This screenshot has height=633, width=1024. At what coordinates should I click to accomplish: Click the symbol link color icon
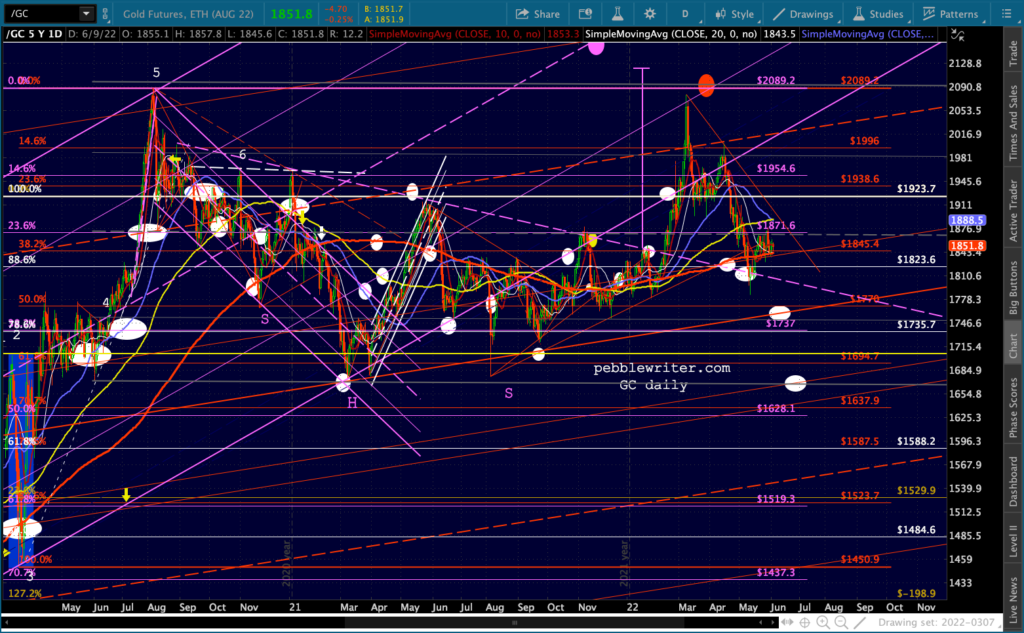click(105, 14)
